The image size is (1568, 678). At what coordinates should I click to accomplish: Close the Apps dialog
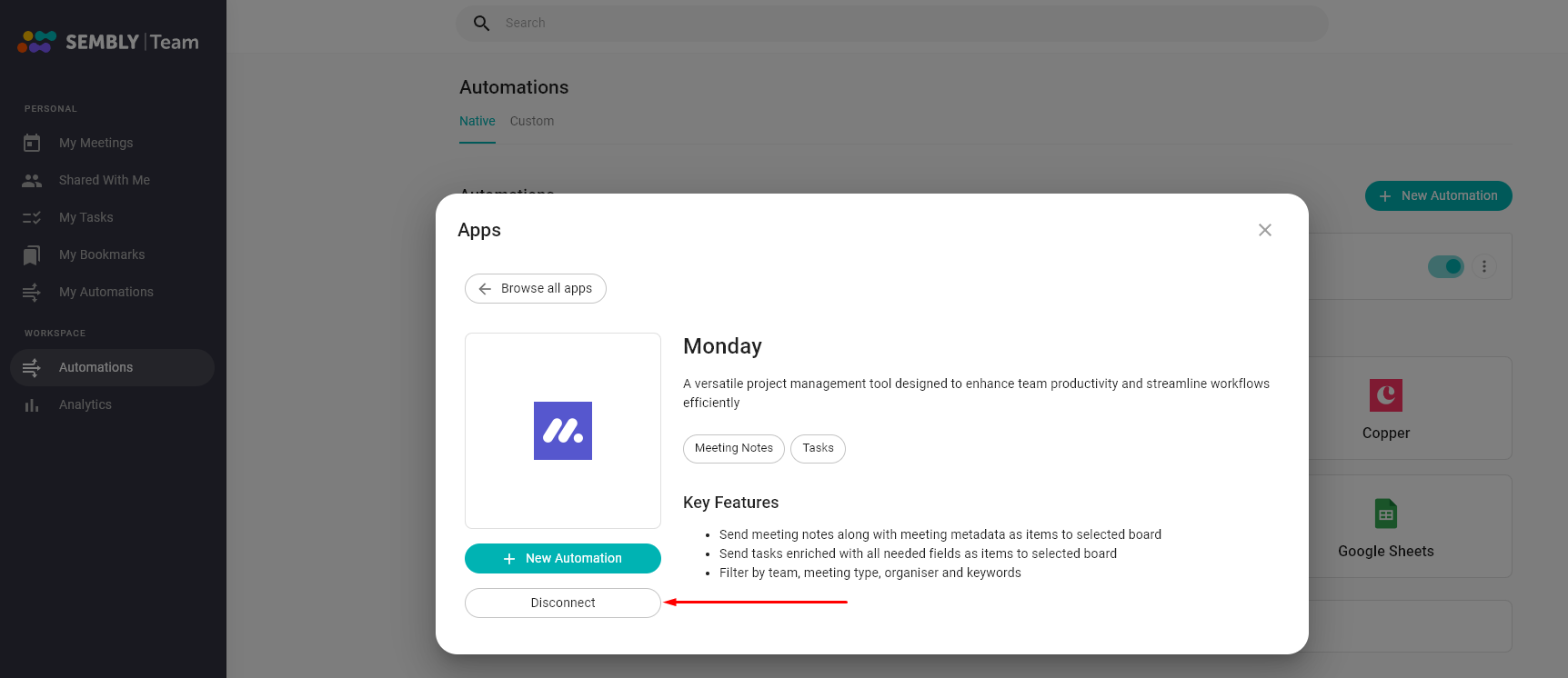tap(1265, 230)
